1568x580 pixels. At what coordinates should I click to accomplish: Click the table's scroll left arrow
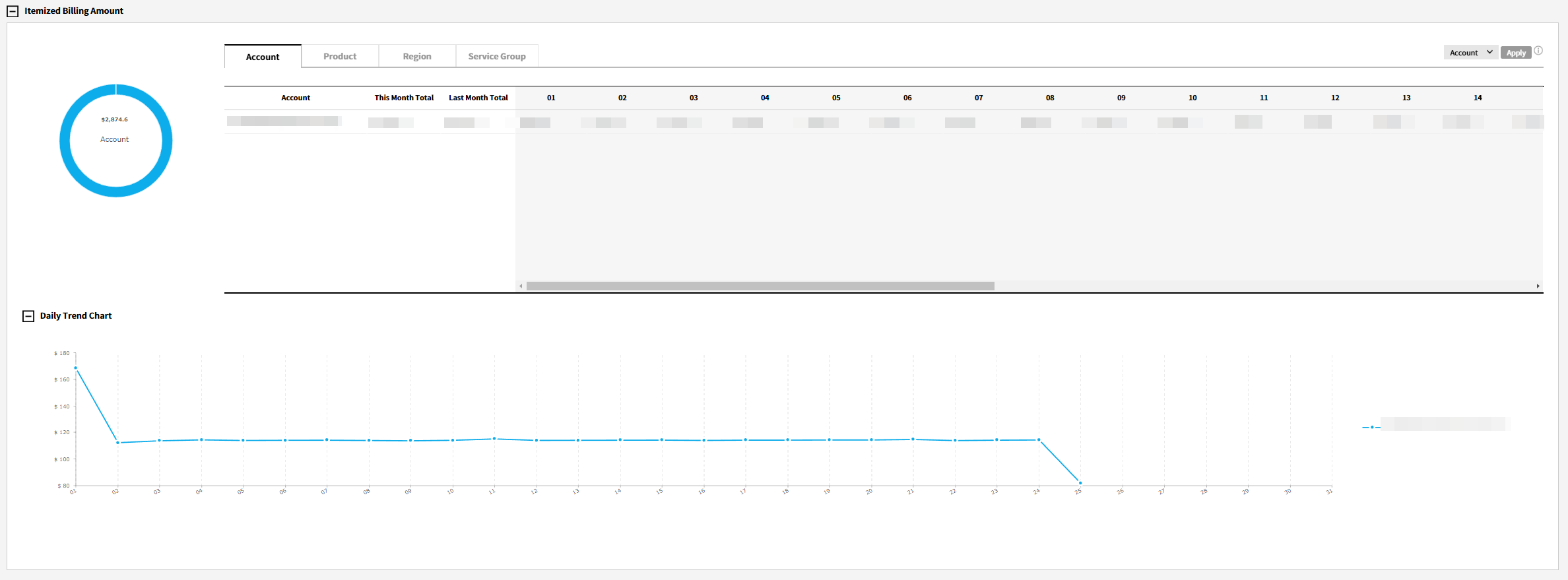point(521,286)
